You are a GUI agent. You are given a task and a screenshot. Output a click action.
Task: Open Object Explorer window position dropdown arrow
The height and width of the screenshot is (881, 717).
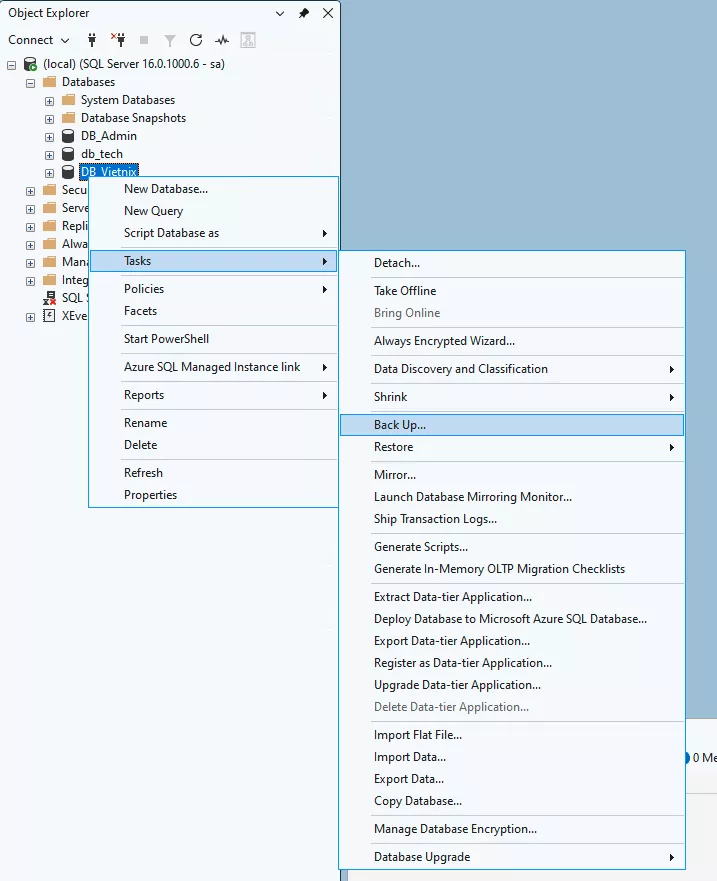tap(280, 13)
